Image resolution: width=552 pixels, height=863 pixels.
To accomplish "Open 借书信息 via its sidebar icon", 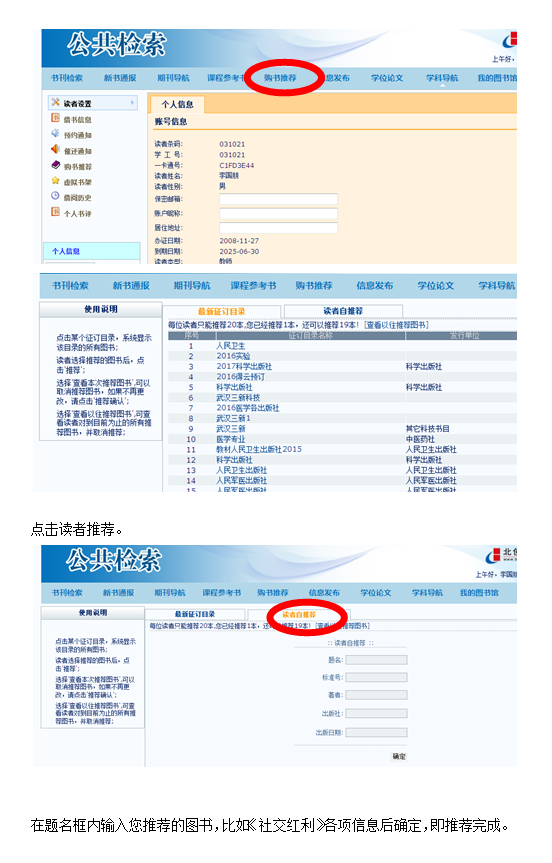I will [x=56, y=118].
